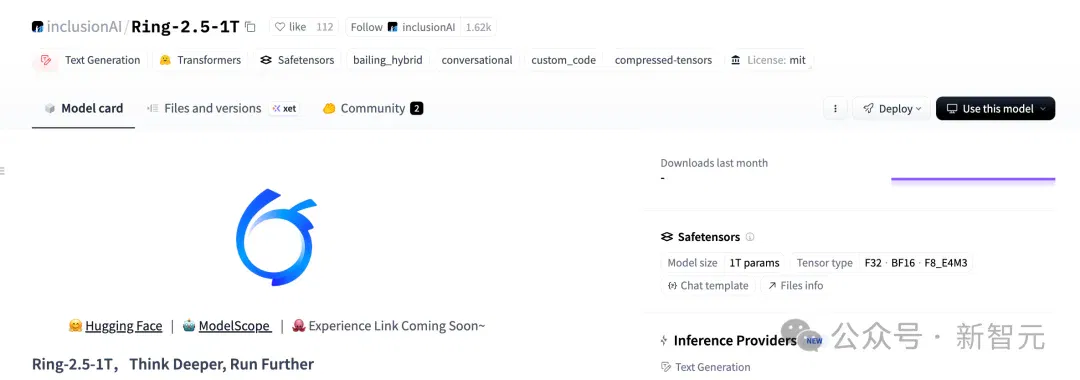Screen dimensions: 1080x380
Task: Click the Community count badge 2
Action: pos(416,108)
